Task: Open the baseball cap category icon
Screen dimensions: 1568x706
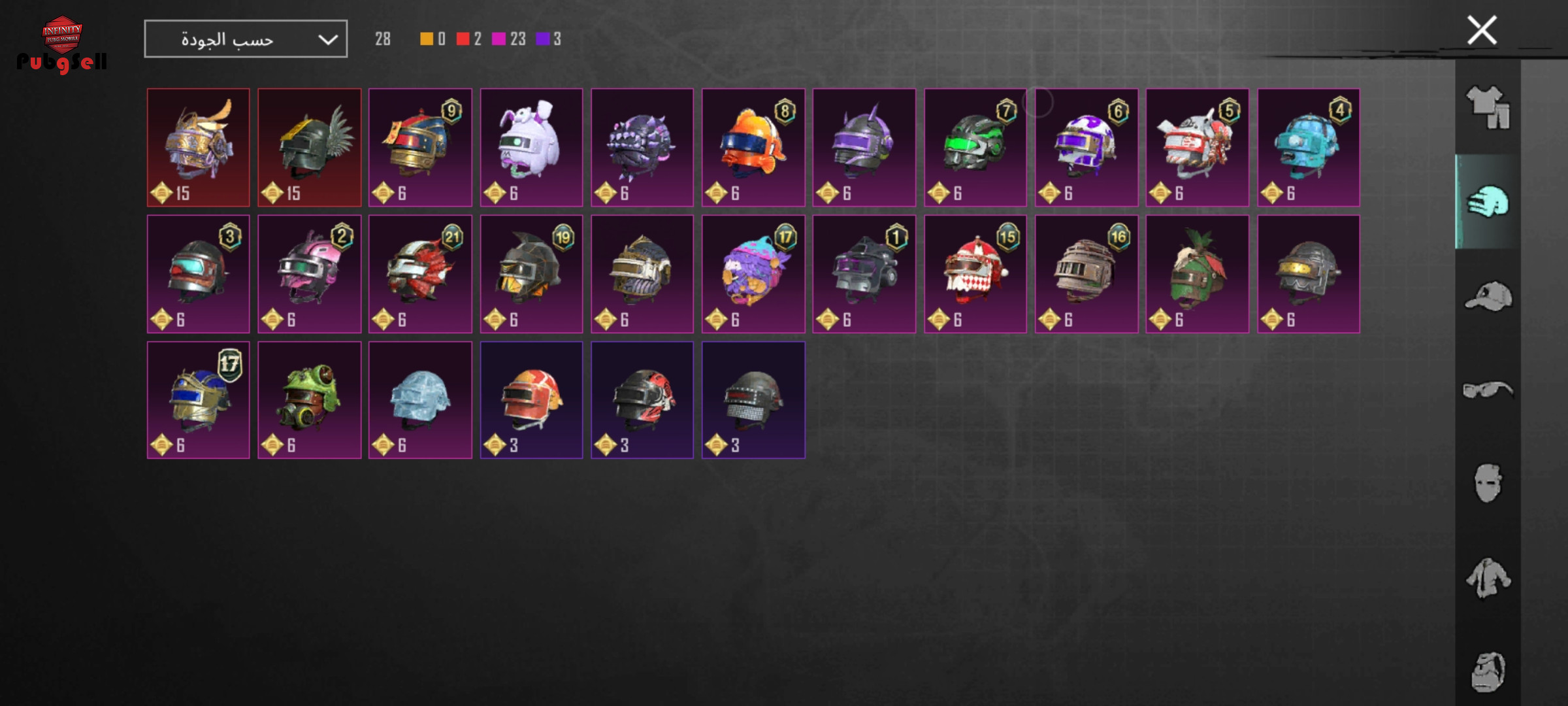Action: (1488, 296)
